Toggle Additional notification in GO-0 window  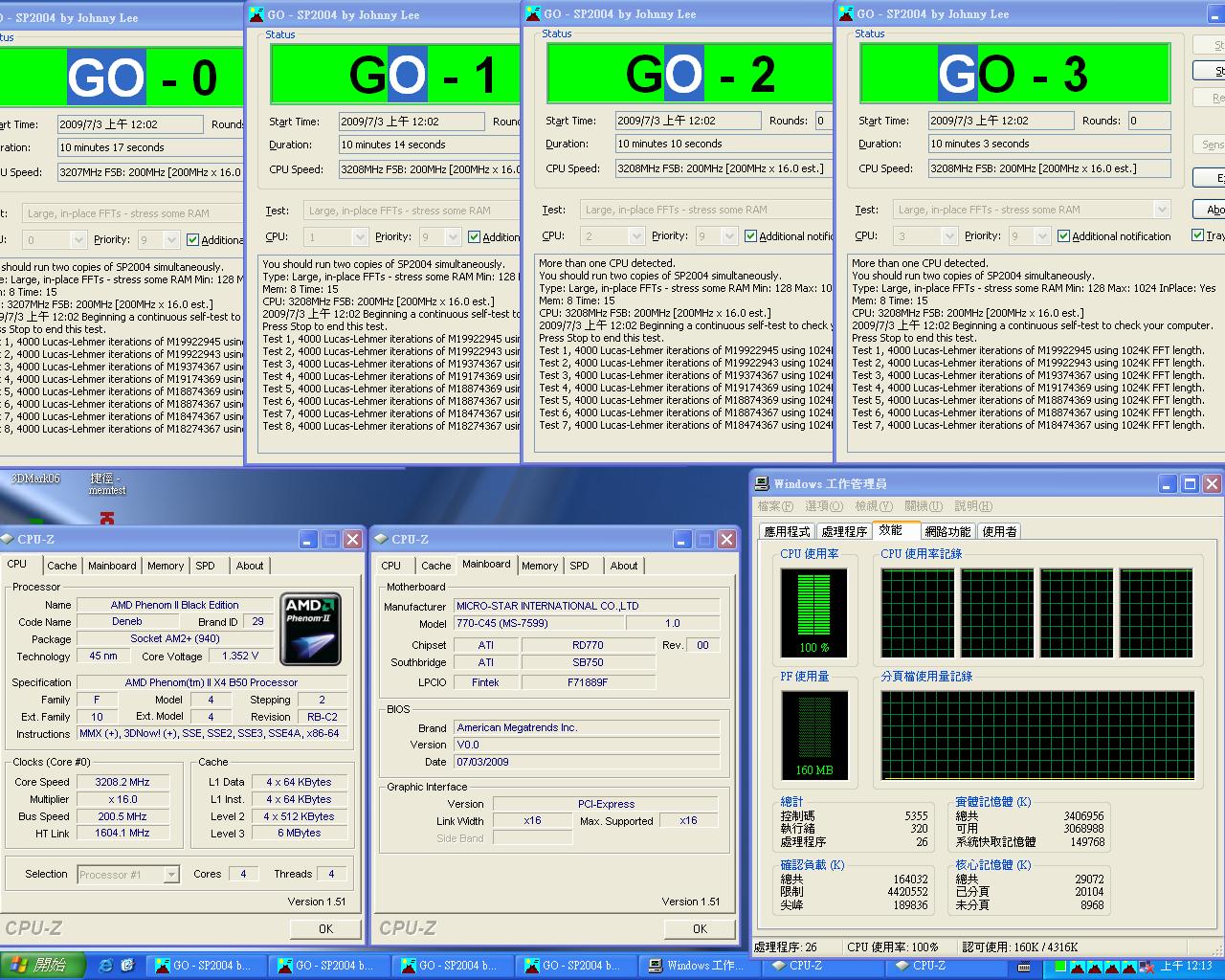click(x=193, y=240)
